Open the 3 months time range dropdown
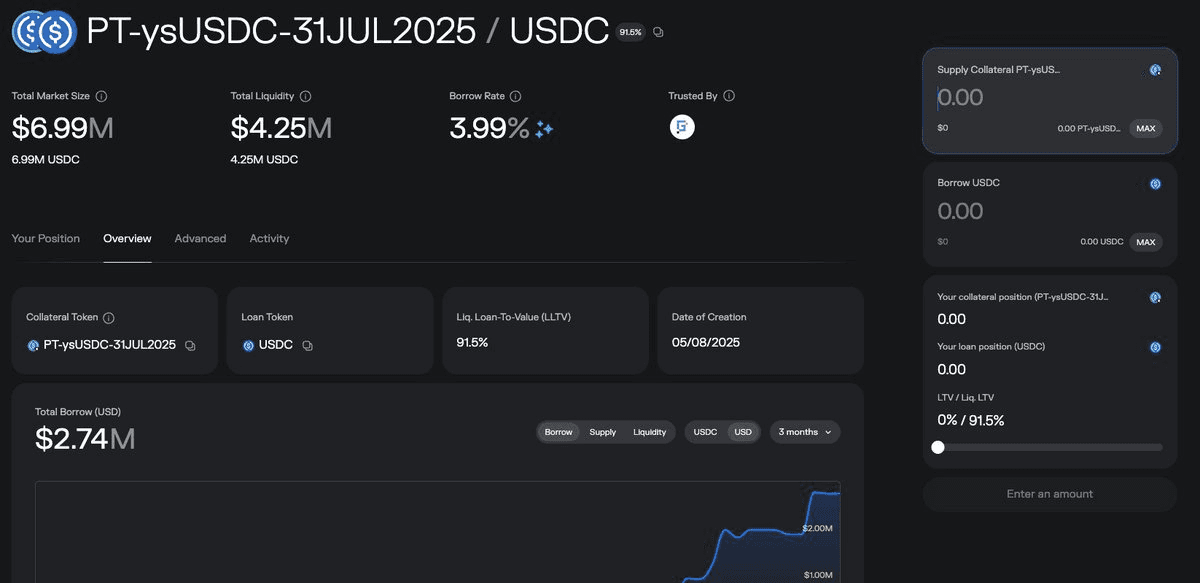Screen dimensions: 1200x583 805,432
